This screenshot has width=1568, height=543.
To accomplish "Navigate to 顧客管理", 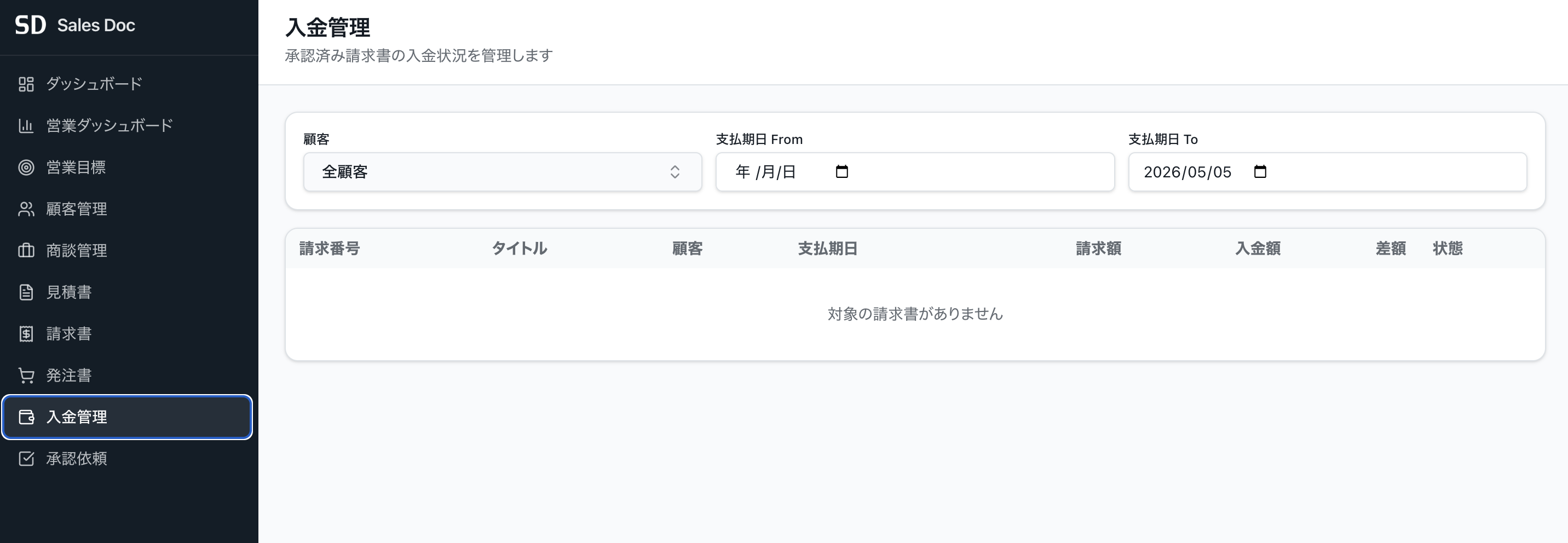I will [127, 209].
